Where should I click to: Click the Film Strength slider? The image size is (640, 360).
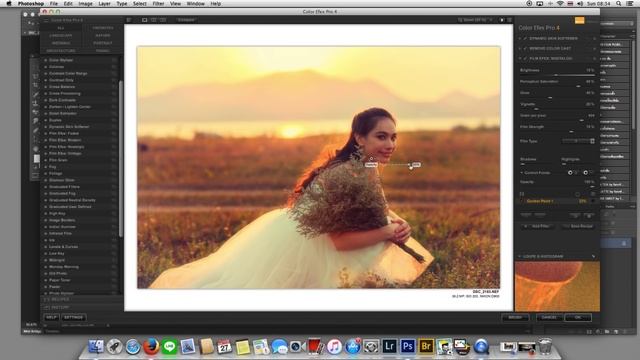click(x=557, y=131)
